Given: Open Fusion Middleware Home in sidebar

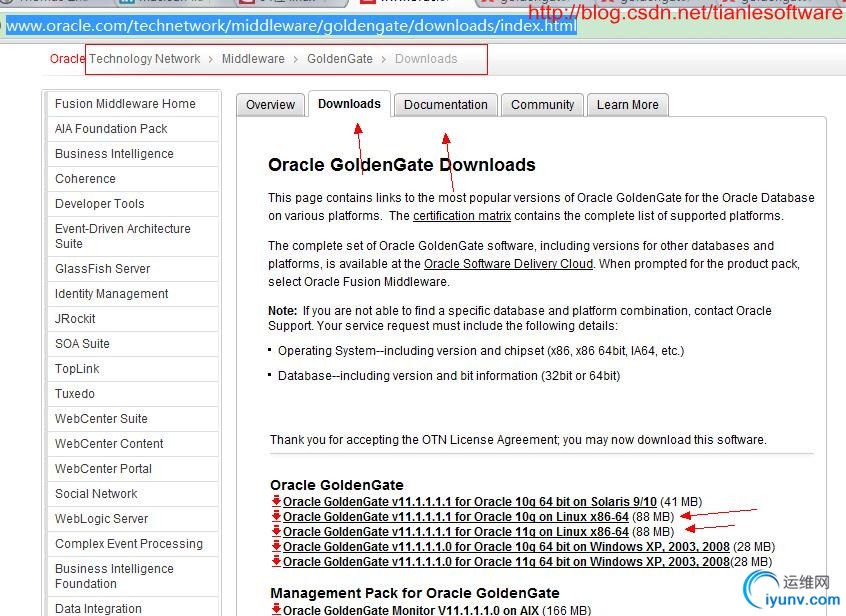Looking at the screenshot, I should point(133,104).
